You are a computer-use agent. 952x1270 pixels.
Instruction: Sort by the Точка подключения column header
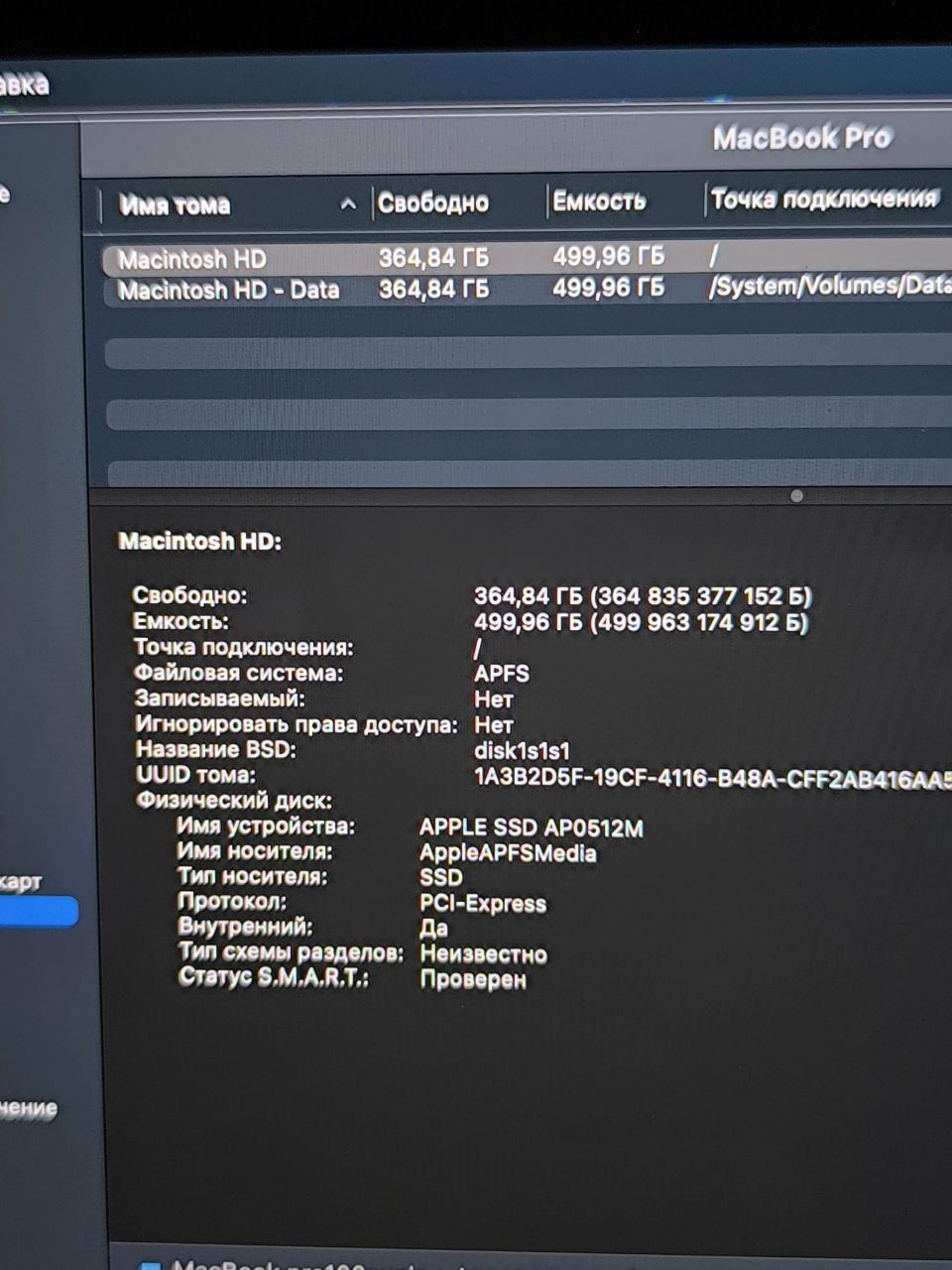(824, 199)
